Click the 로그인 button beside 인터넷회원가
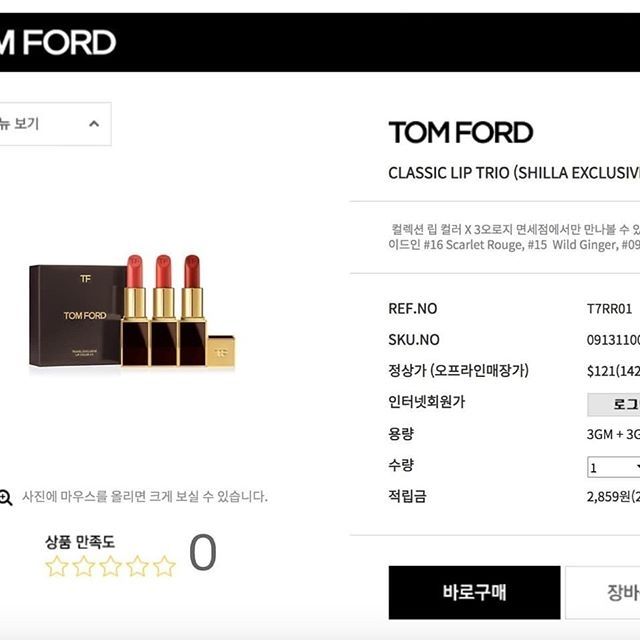The height and width of the screenshot is (640, 640). [613, 404]
